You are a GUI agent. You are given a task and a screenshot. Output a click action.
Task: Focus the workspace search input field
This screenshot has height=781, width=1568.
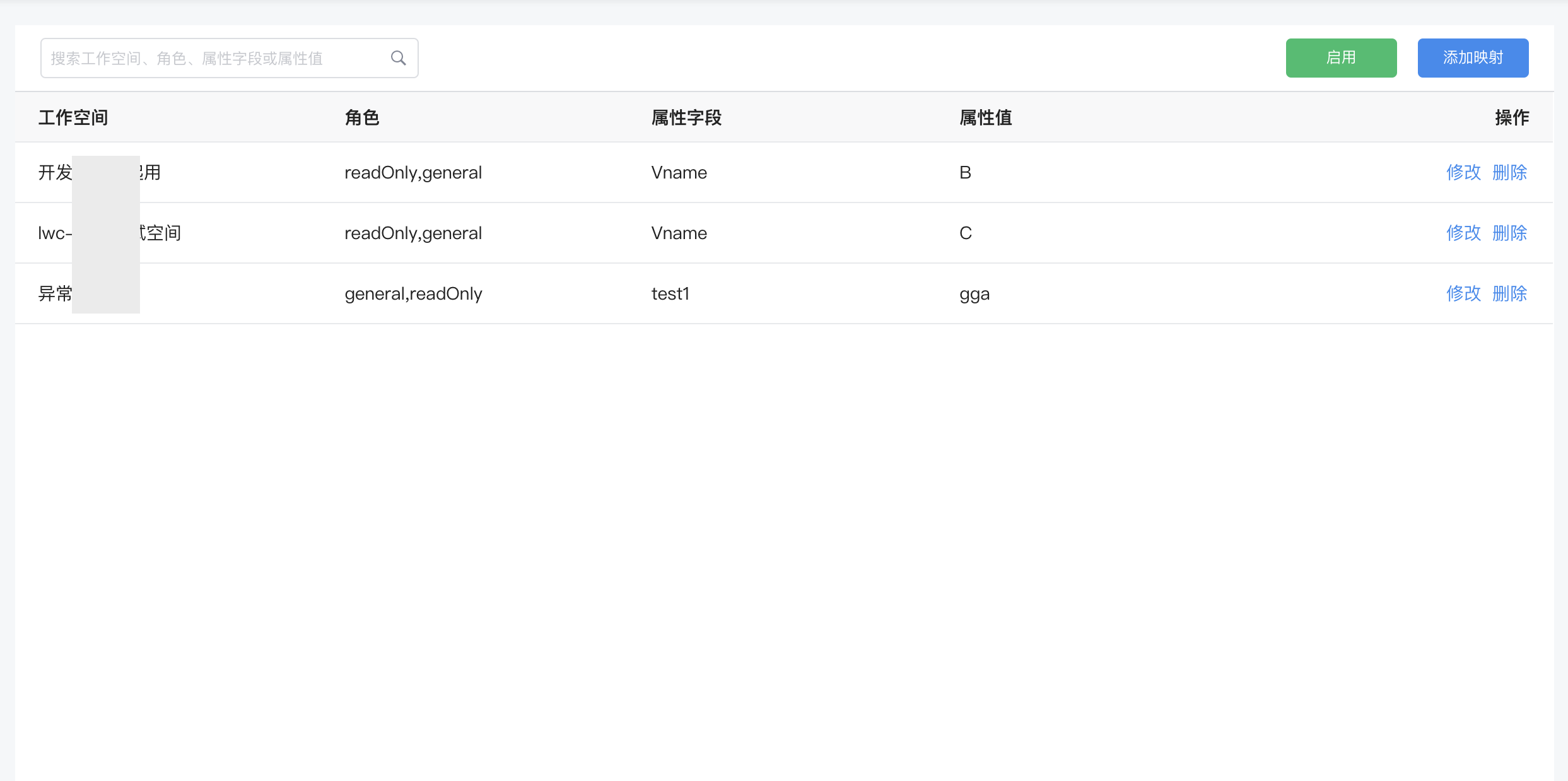[x=229, y=58]
